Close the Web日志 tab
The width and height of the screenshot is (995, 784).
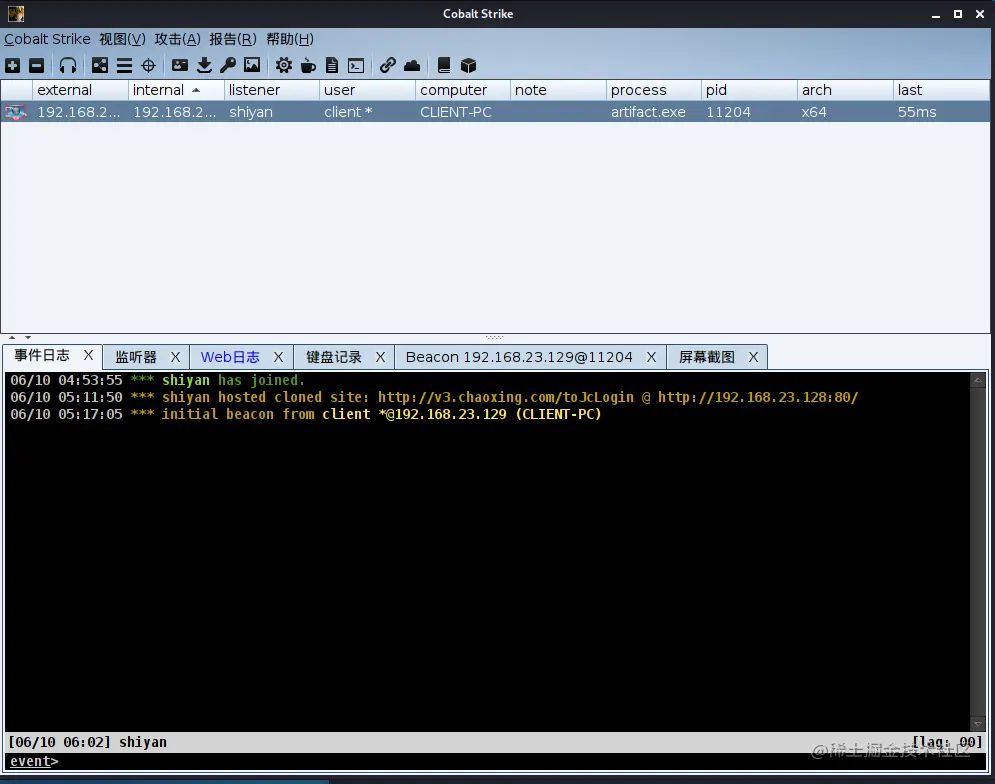tap(278, 357)
